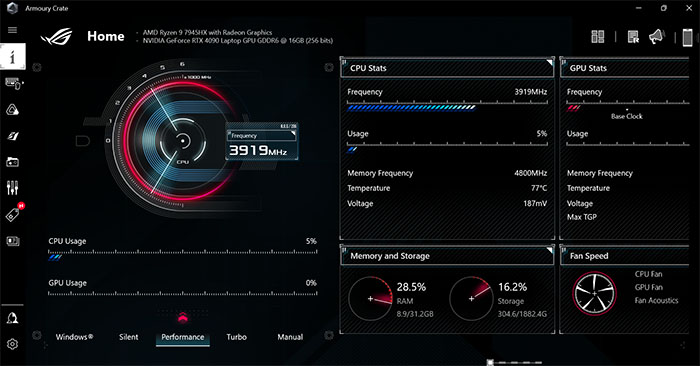
Task: Click the CPU Stats panel header
Action: [447, 68]
